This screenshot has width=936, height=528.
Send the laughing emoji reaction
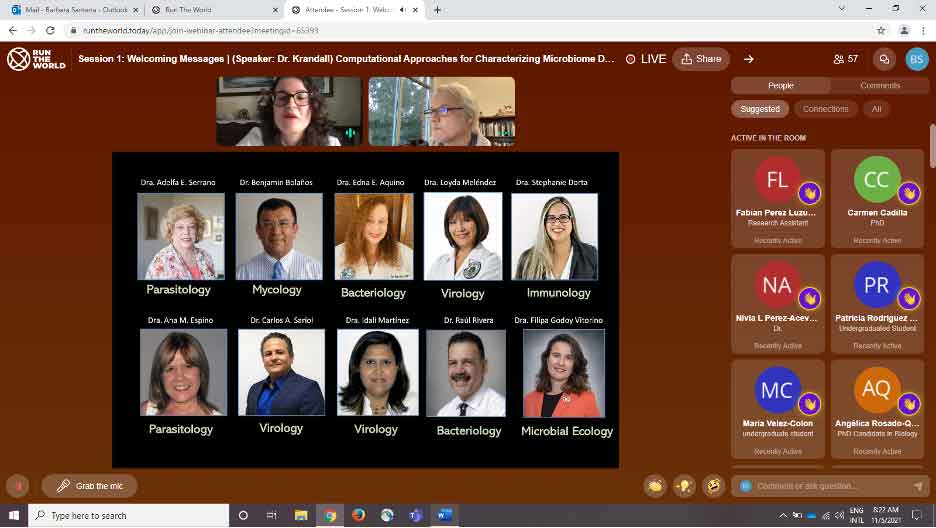click(x=713, y=486)
